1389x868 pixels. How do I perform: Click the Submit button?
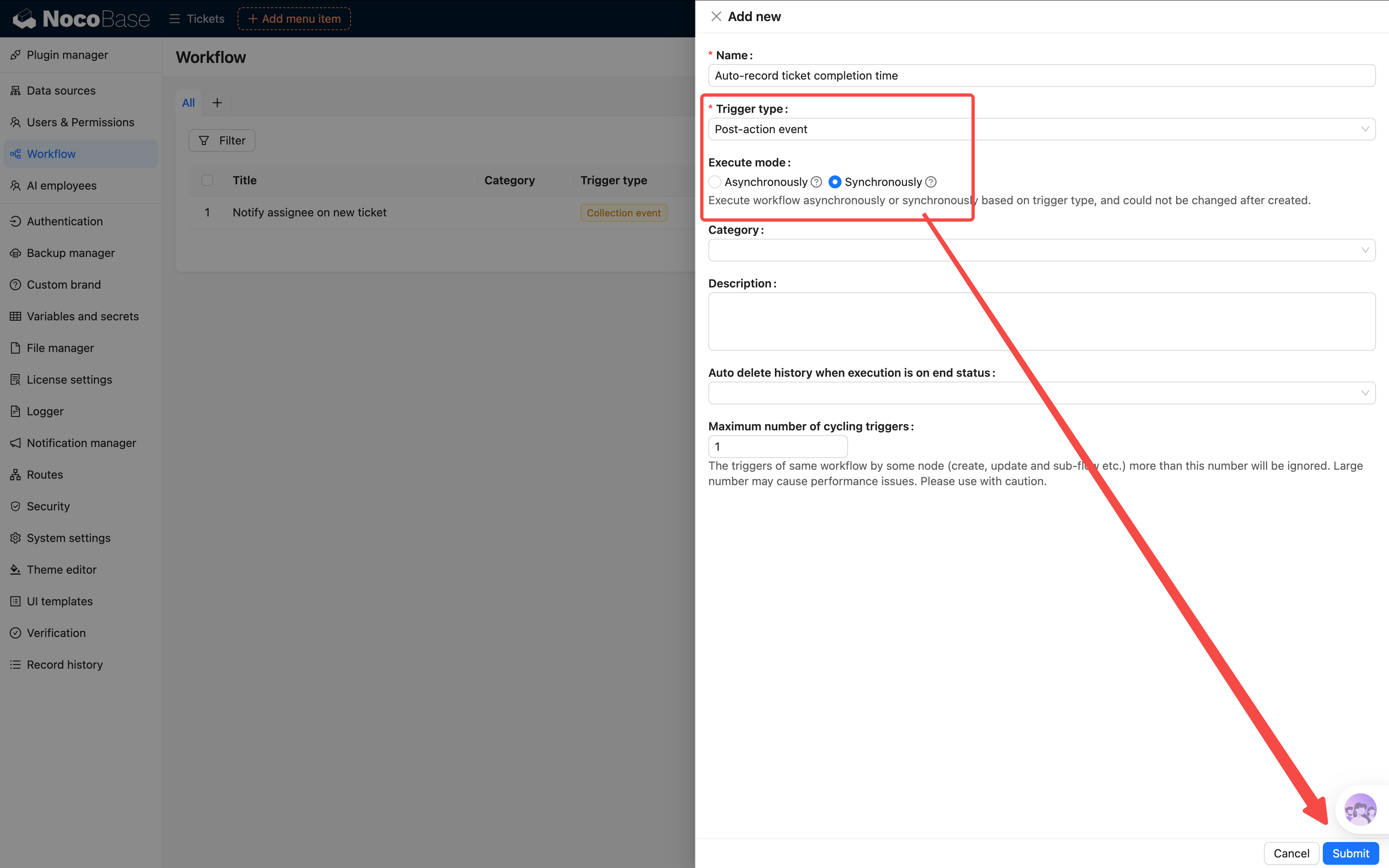click(1350, 853)
